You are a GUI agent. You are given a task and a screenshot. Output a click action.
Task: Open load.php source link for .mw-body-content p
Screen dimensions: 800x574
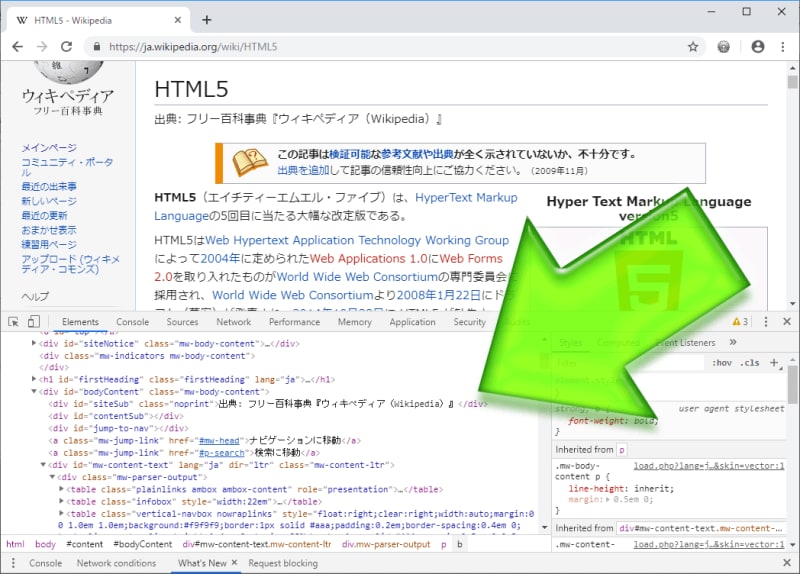(709, 466)
